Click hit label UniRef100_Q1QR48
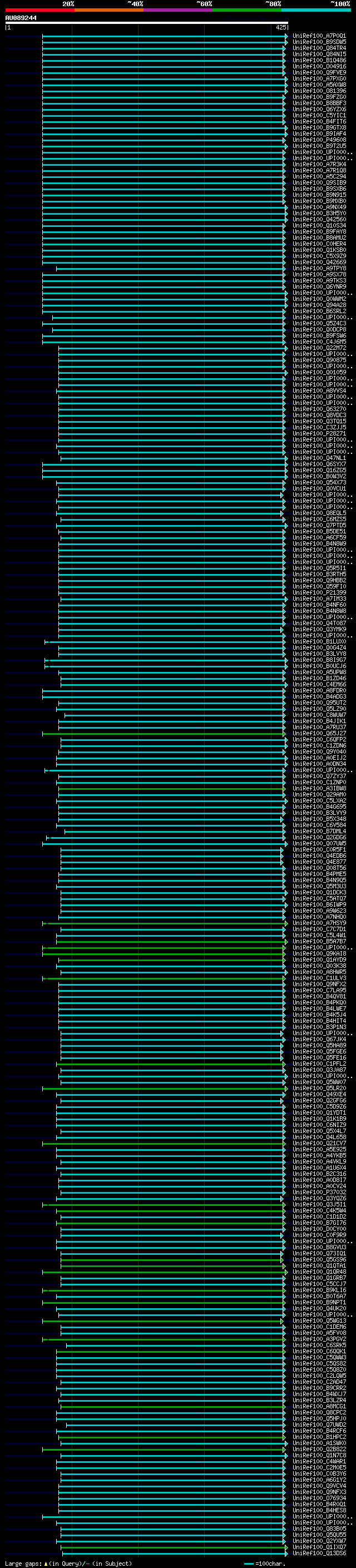 tap(319, 1272)
